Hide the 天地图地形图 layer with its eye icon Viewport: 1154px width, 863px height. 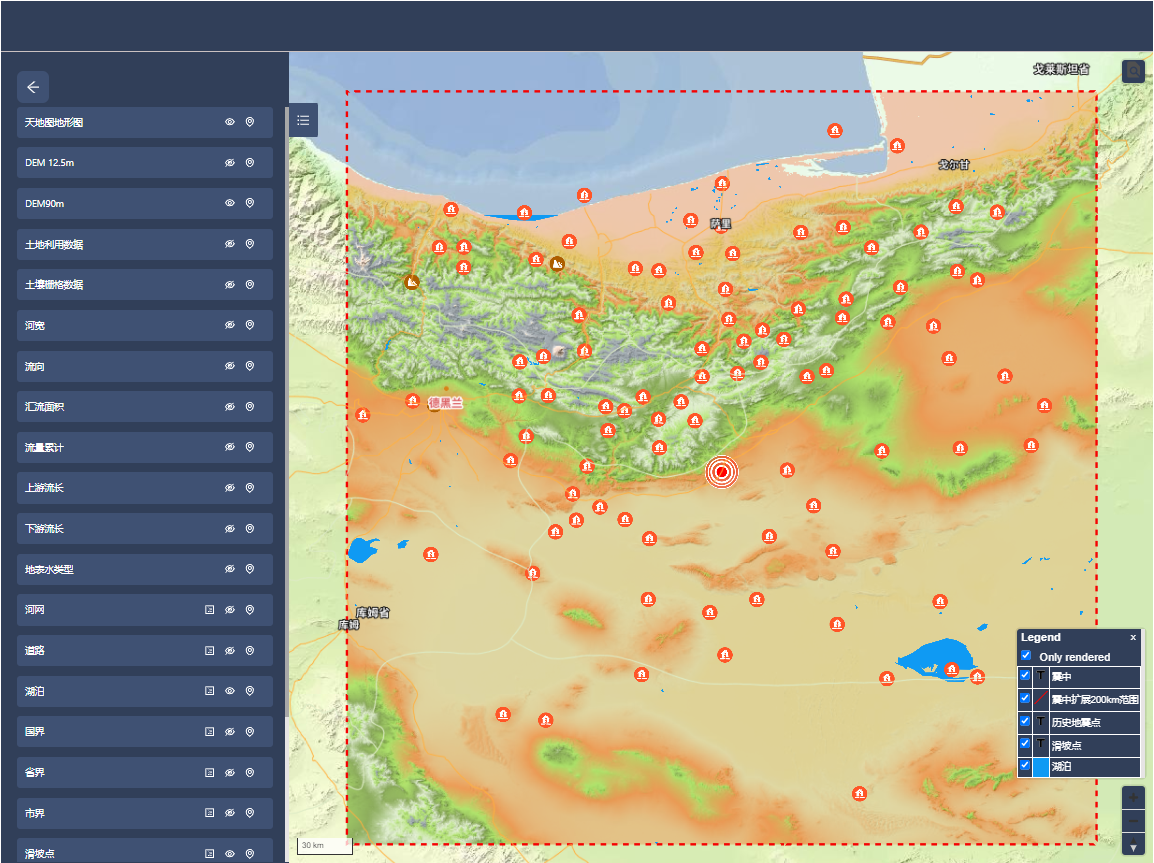click(229, 122)
